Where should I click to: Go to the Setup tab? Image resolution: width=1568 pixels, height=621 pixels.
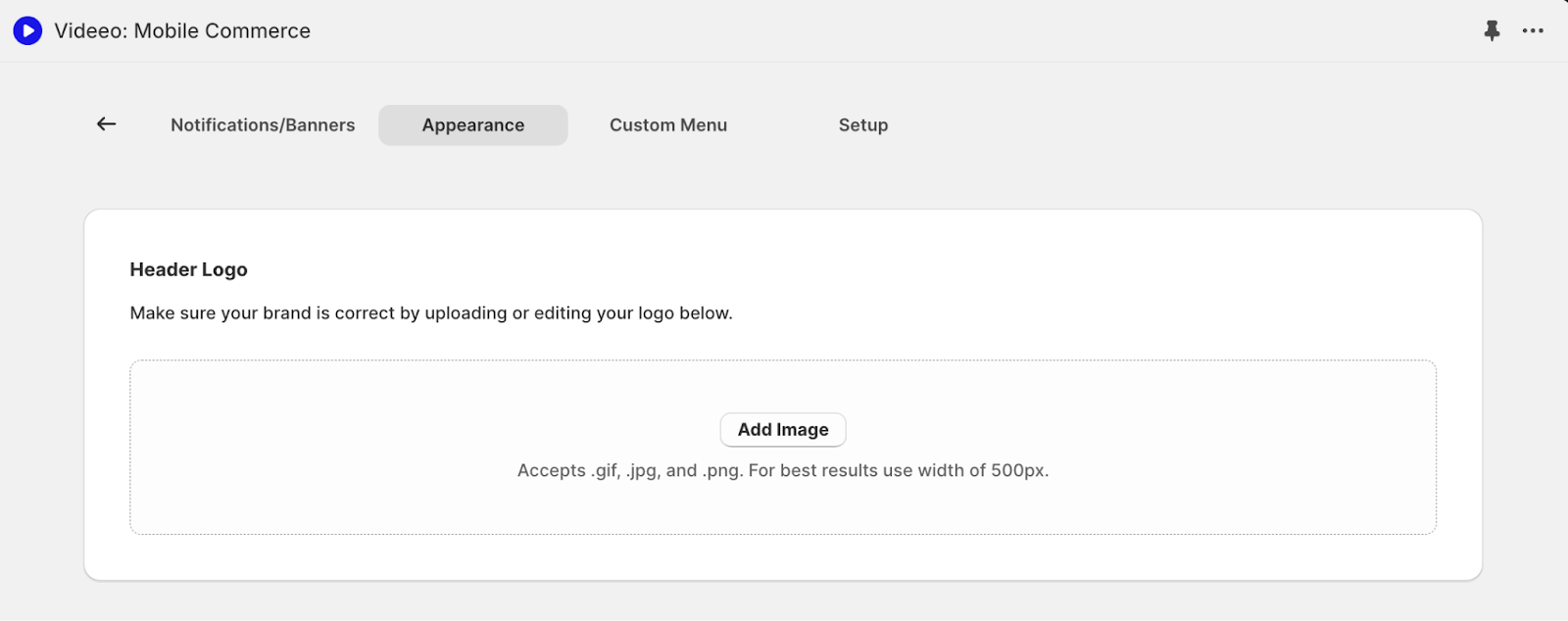click(x=862, y=125)
